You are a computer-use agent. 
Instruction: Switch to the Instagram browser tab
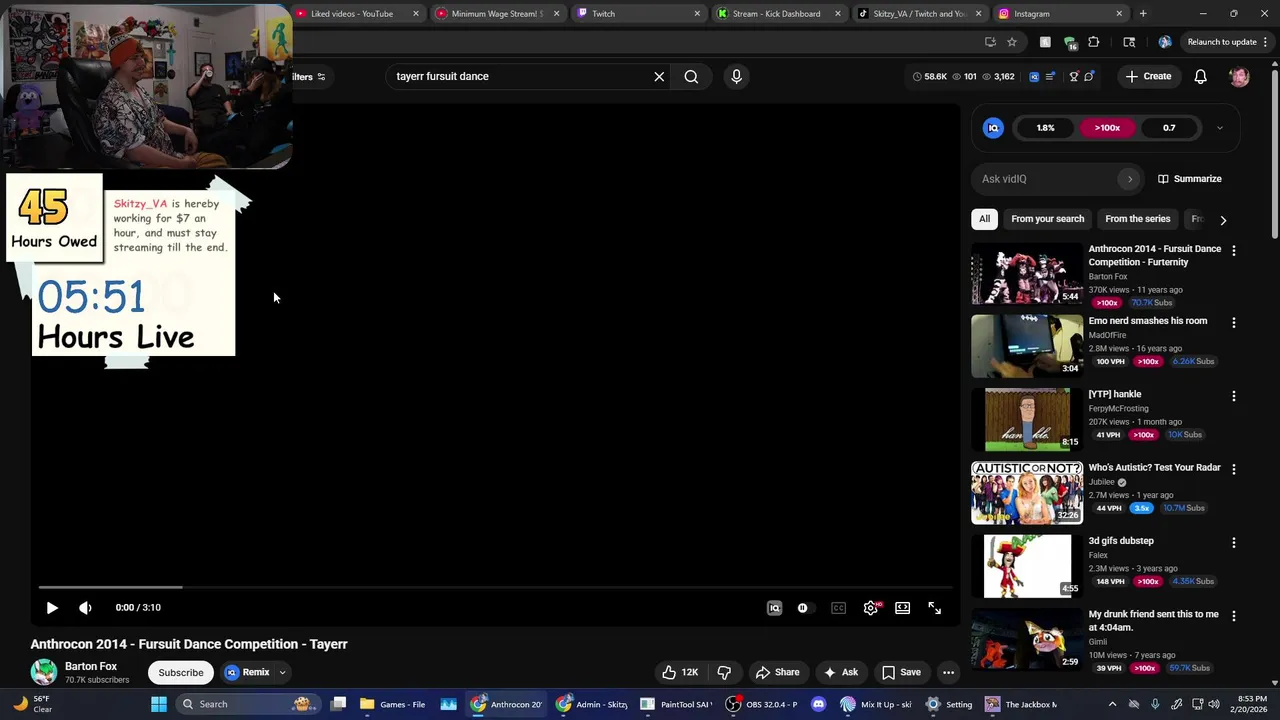1062,14
